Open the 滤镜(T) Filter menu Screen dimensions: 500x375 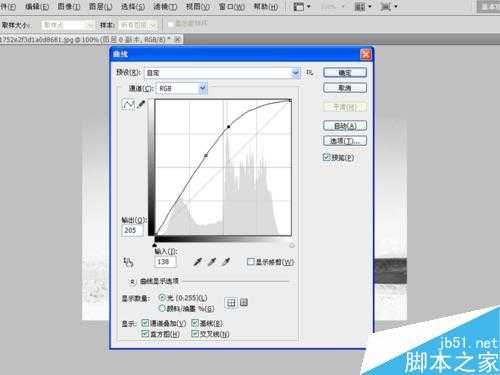(x=165, y=6)
